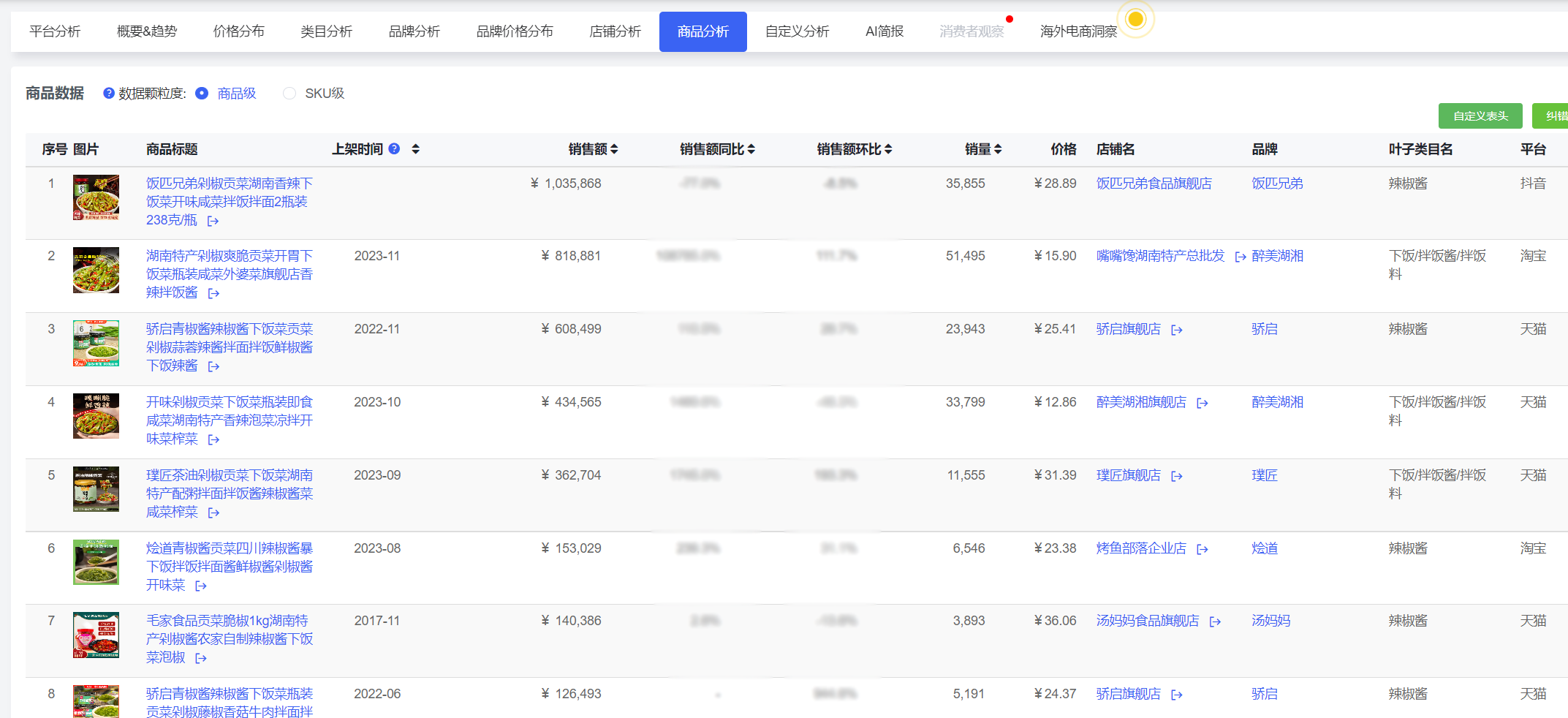
Task: Click price cell ¥15.90
Action: [x=1055, y=256]
